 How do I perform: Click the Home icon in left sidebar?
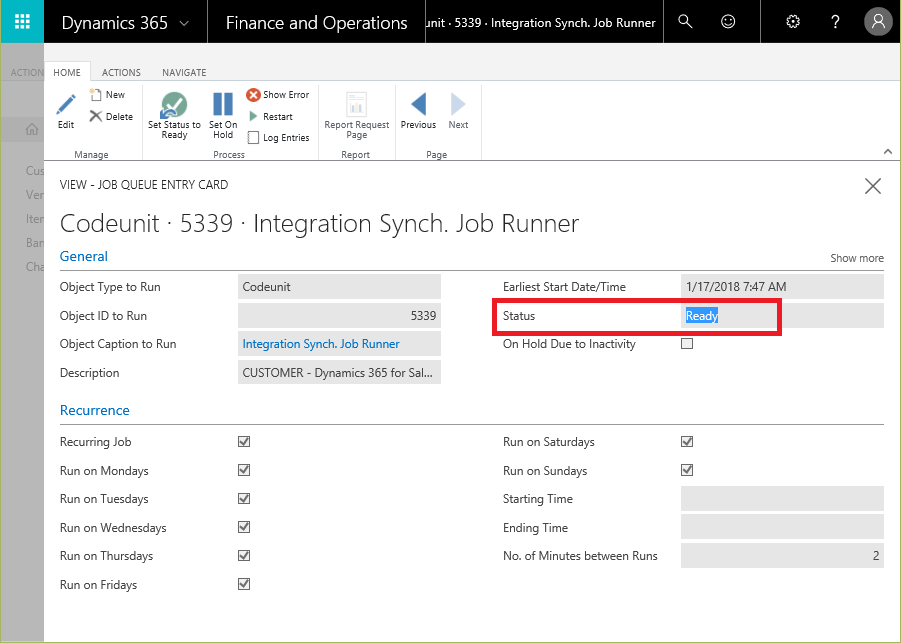point(32,129)
